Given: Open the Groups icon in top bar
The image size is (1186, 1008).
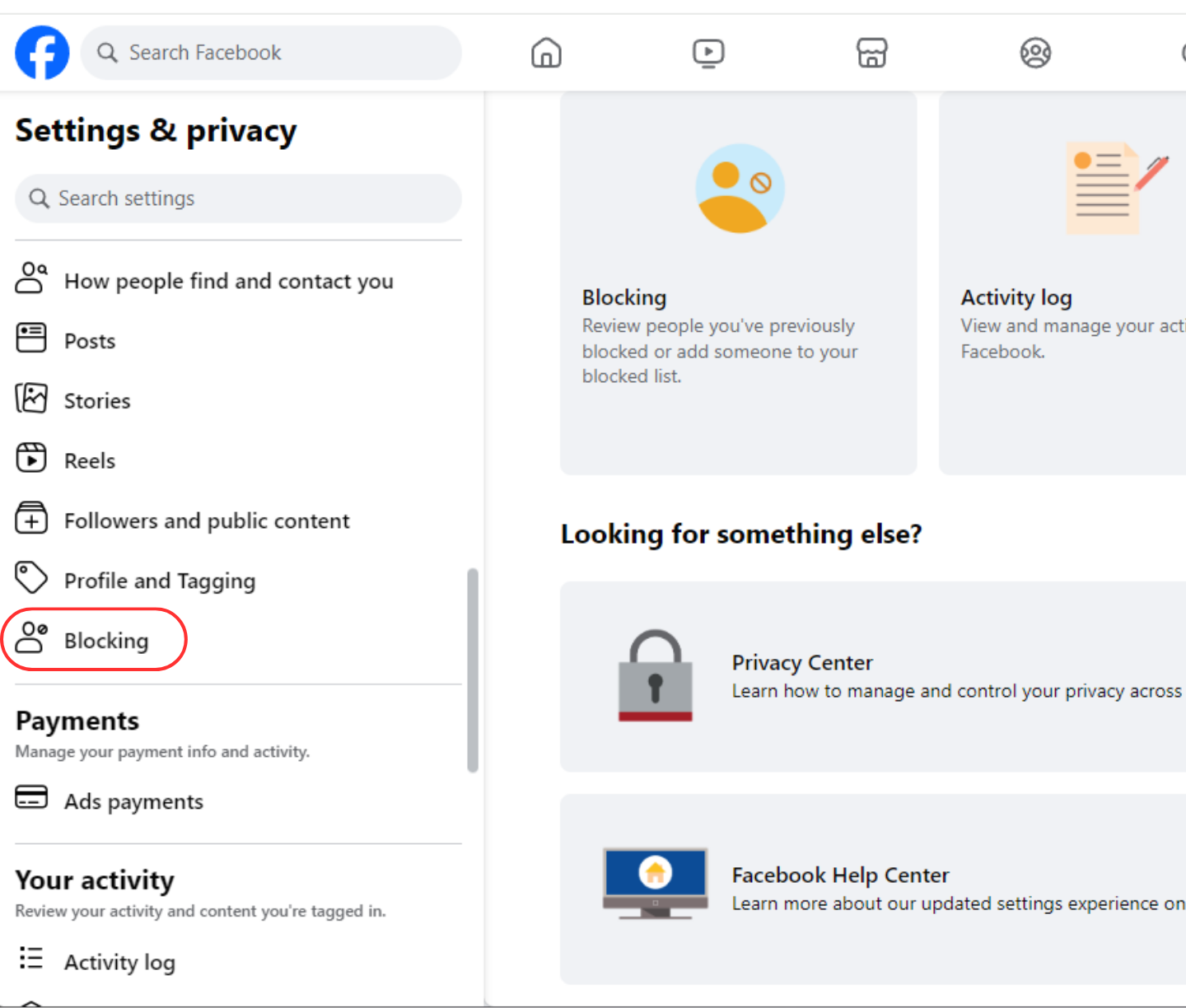Looking at the screenshot, I should pyautogui.click(x=1035, y=53).
